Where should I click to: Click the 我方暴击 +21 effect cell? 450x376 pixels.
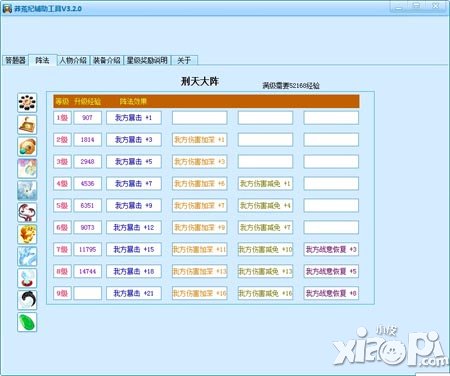point(134,293)
